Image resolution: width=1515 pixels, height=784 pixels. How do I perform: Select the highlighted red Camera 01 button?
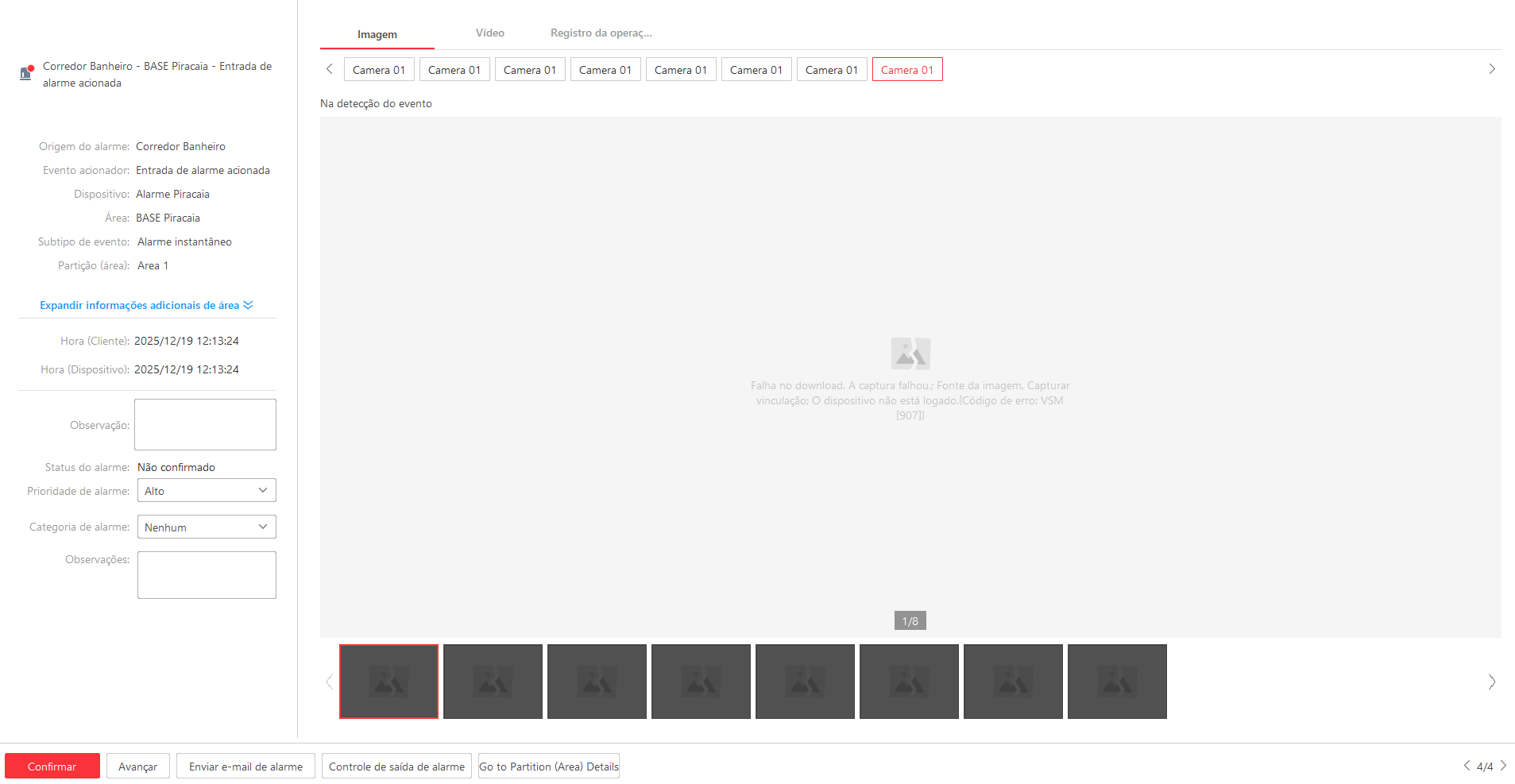[x=906, y=70]
